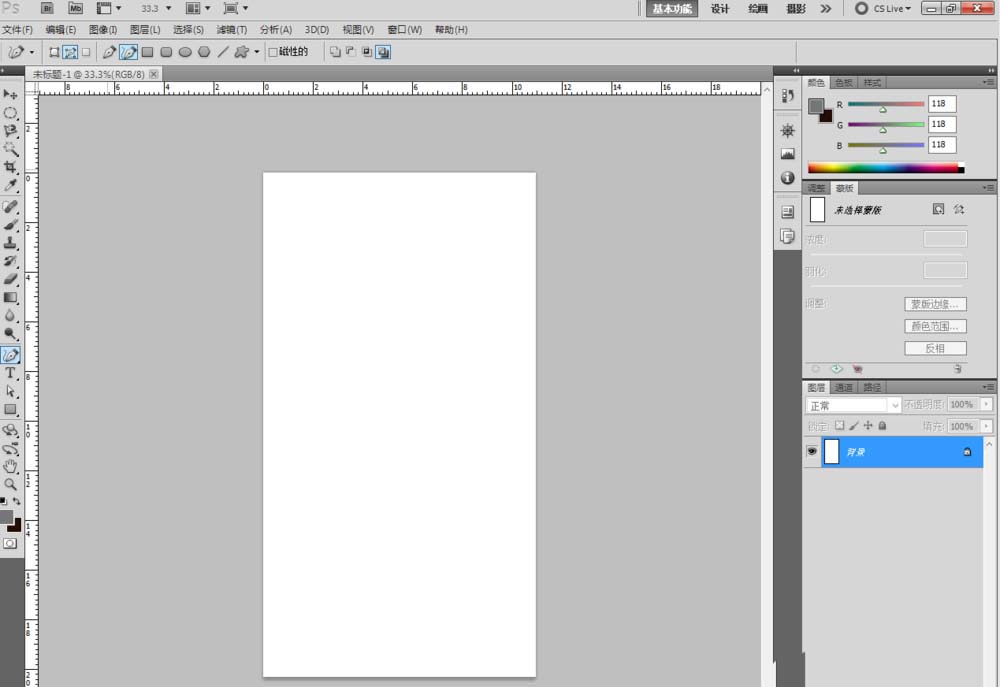Select the Crop tool in the toolbox
Image resolution: width=1000 pixels, height=687 pixels.
10,167
